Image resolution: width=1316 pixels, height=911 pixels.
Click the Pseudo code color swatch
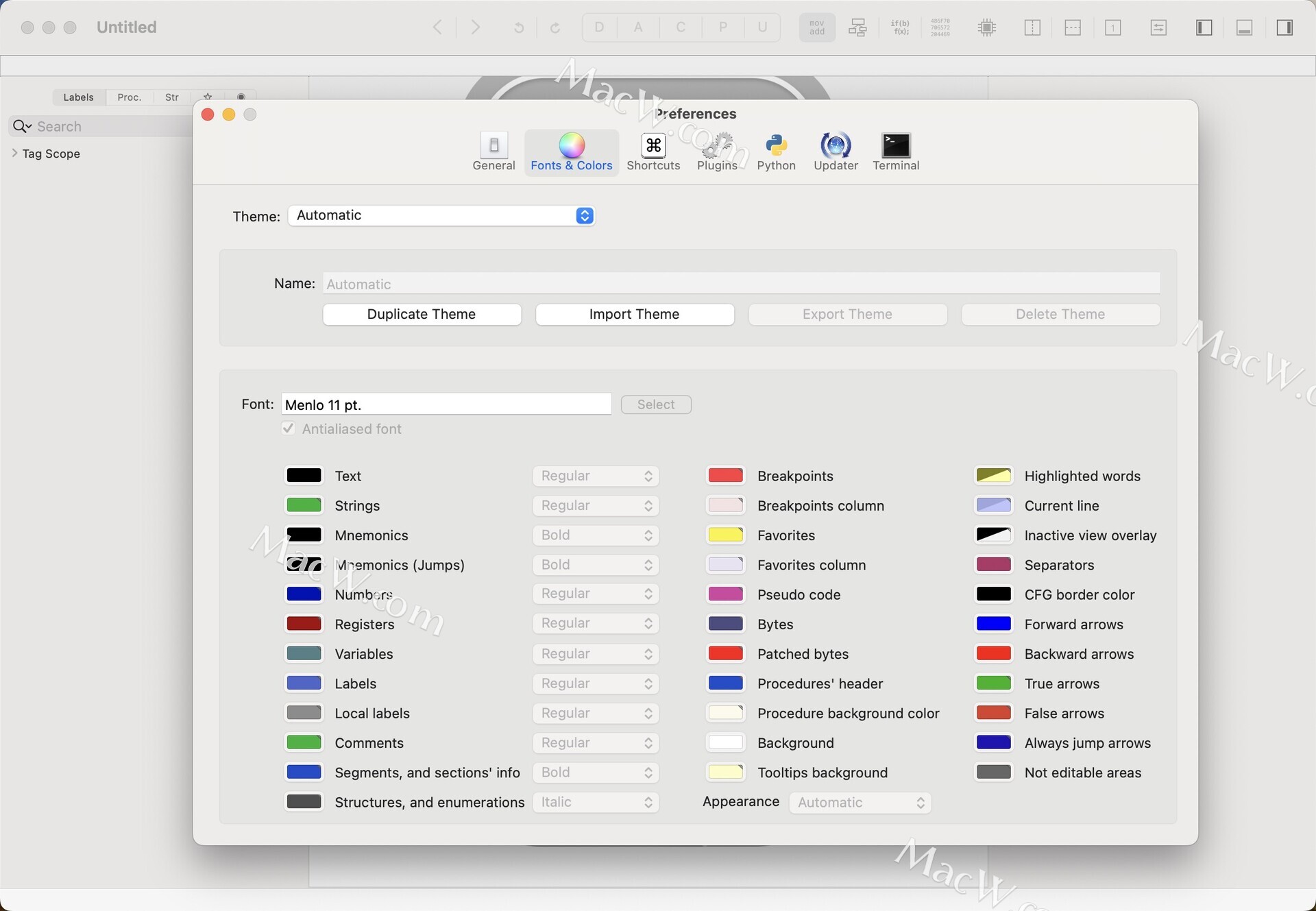pos(725,594)
